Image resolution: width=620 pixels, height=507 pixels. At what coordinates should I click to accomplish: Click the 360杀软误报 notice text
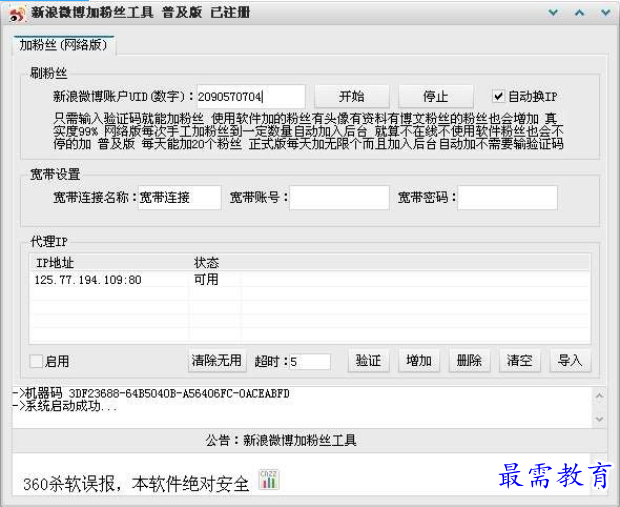click(x=136, y=484)
